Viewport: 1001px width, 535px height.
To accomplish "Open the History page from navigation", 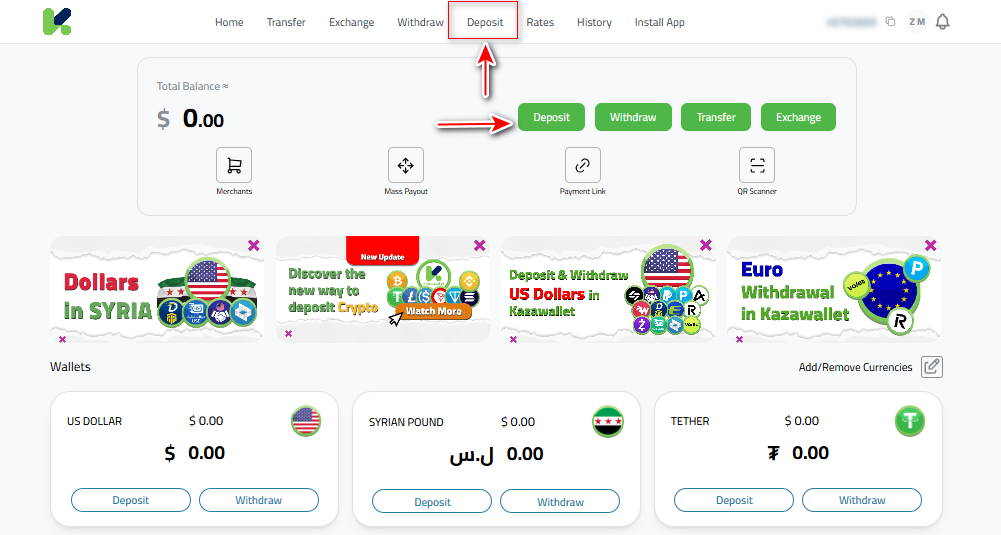I will click(x=594, y=22).
